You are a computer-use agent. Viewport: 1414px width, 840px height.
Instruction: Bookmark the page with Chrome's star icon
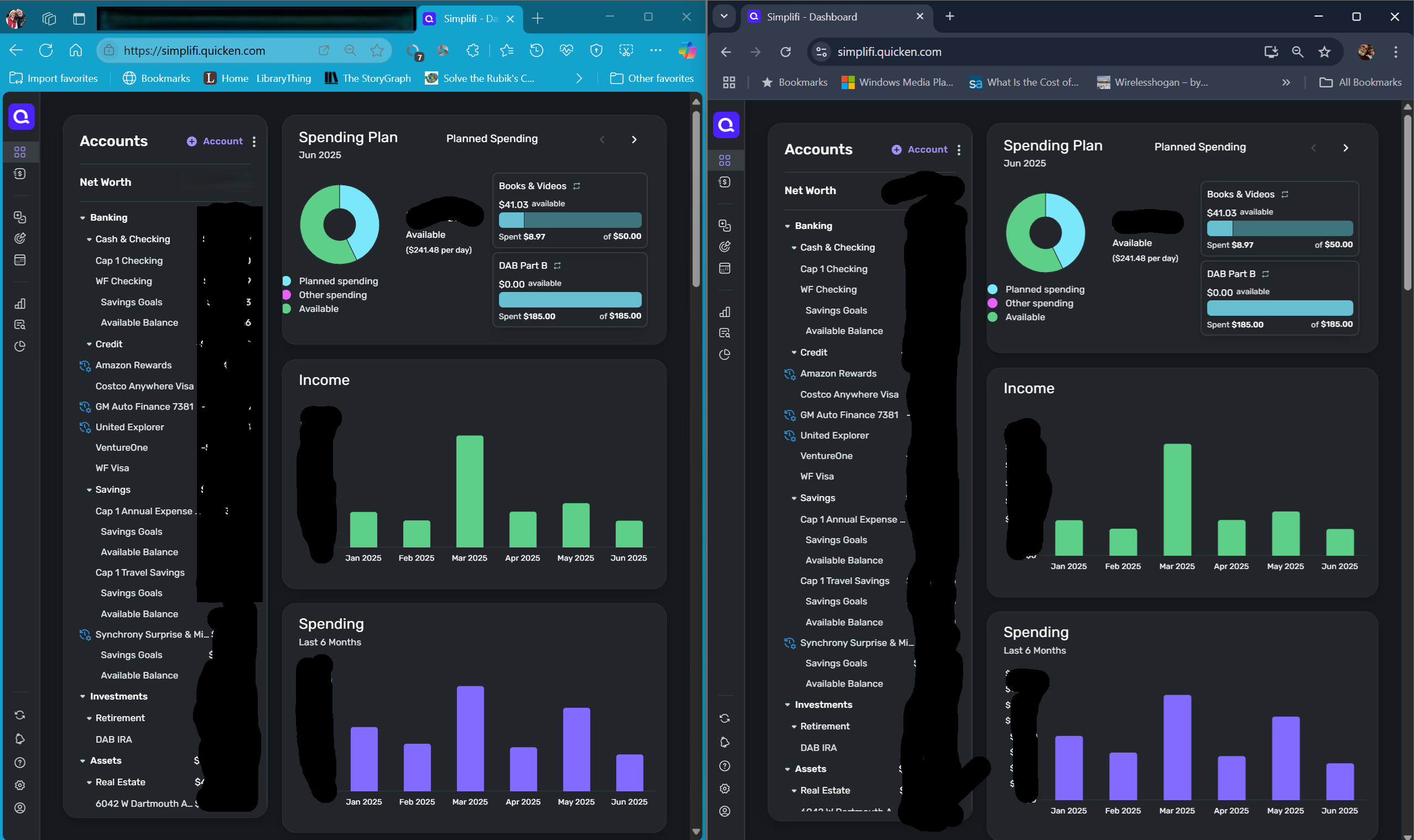coord(1324,52)
